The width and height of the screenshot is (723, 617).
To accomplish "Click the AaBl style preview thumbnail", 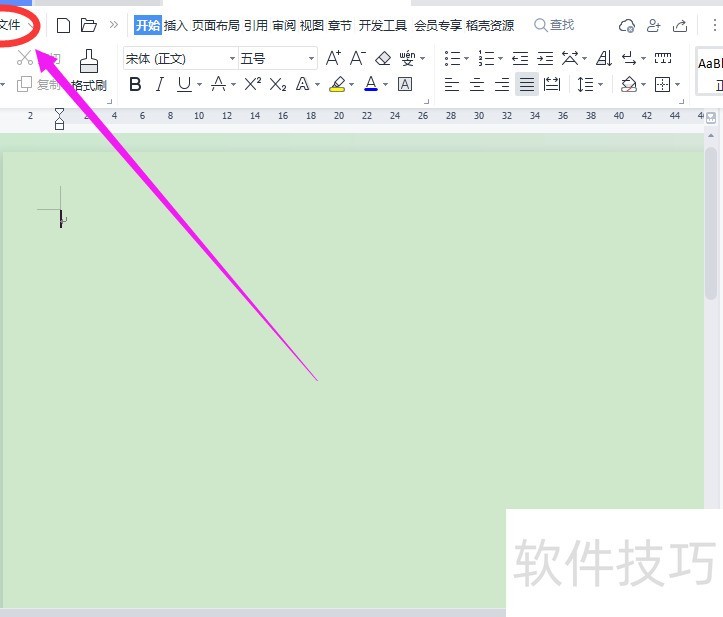I will [709, 71].
